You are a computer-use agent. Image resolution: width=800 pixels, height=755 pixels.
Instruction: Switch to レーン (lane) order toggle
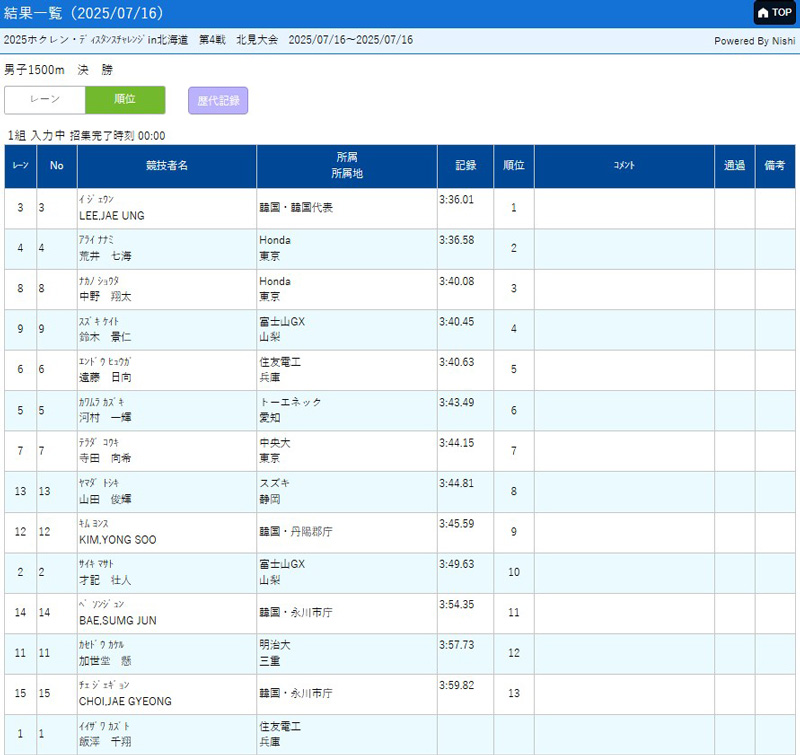click(45, 99)
